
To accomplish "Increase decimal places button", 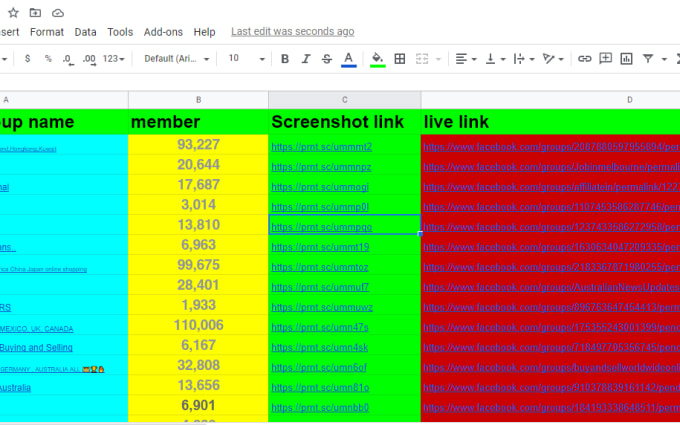I will pyautogui.click(x=89, y=59).
